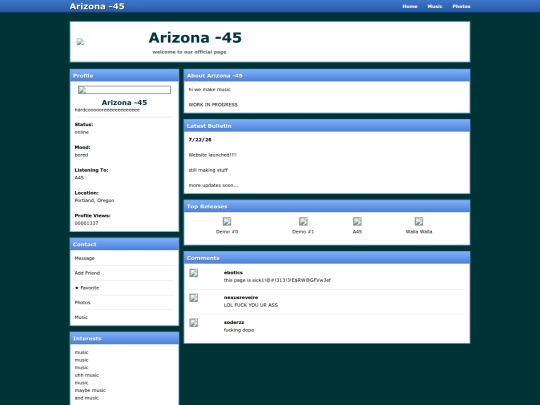Click the Demo #1 release cover icon
Screen dimensions: 540x405
[303, 221]
